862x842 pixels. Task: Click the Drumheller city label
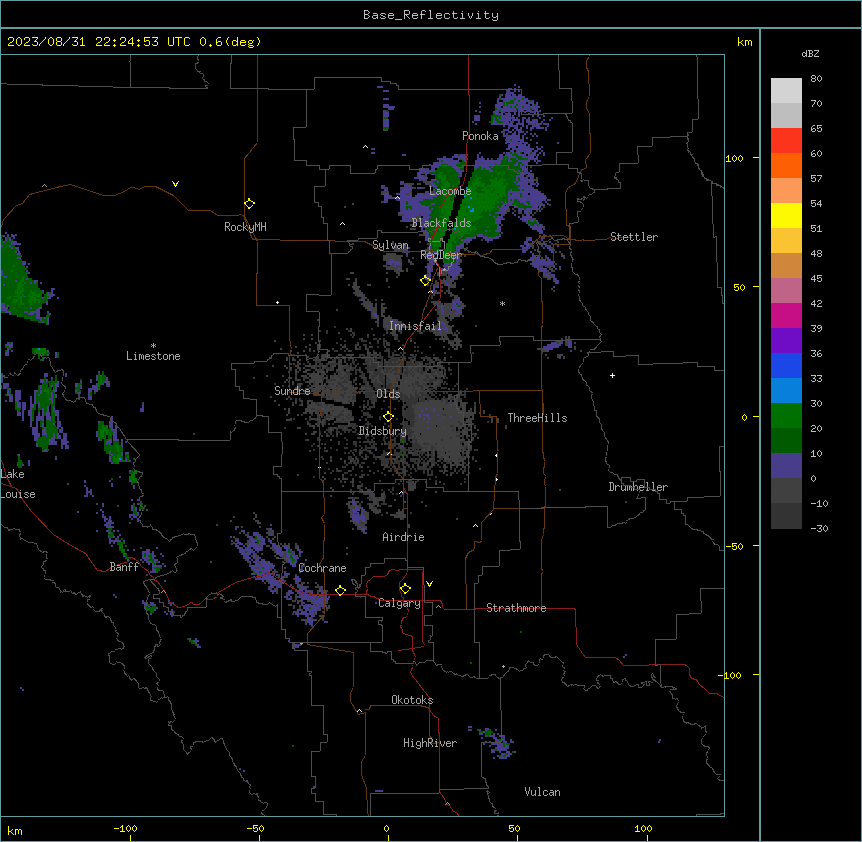click(638, 487)
